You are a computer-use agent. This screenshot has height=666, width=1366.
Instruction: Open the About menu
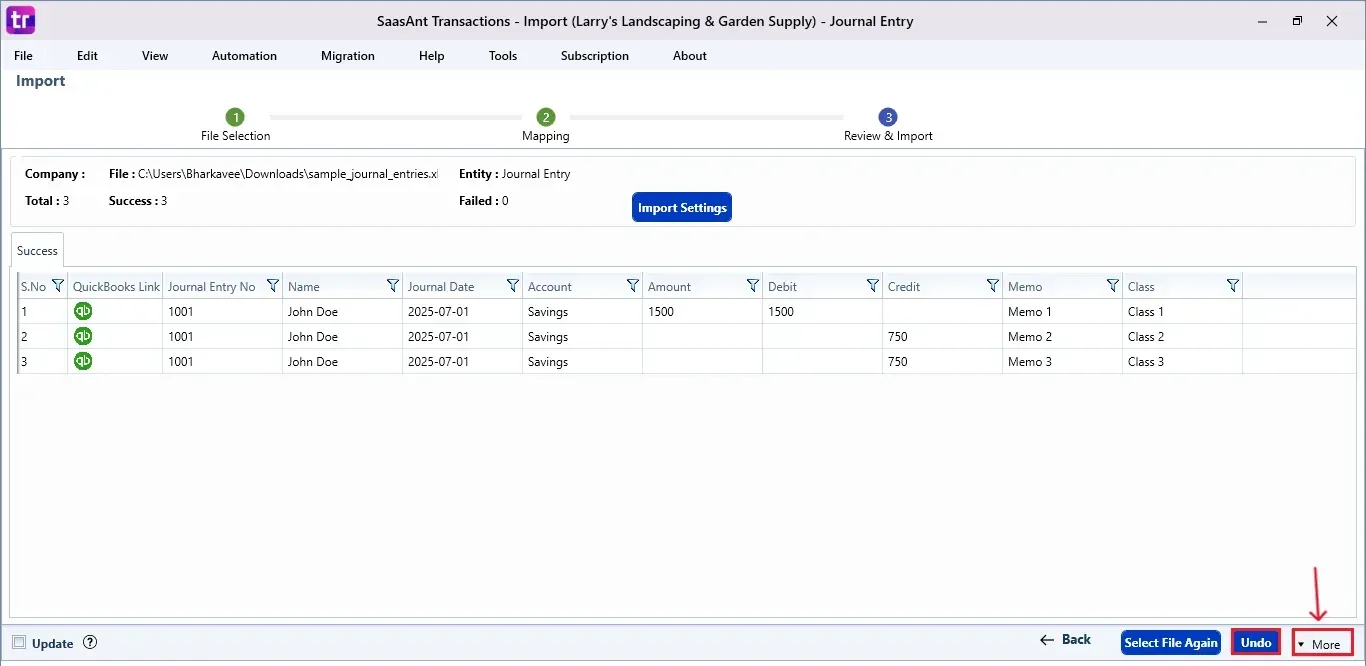690,56
